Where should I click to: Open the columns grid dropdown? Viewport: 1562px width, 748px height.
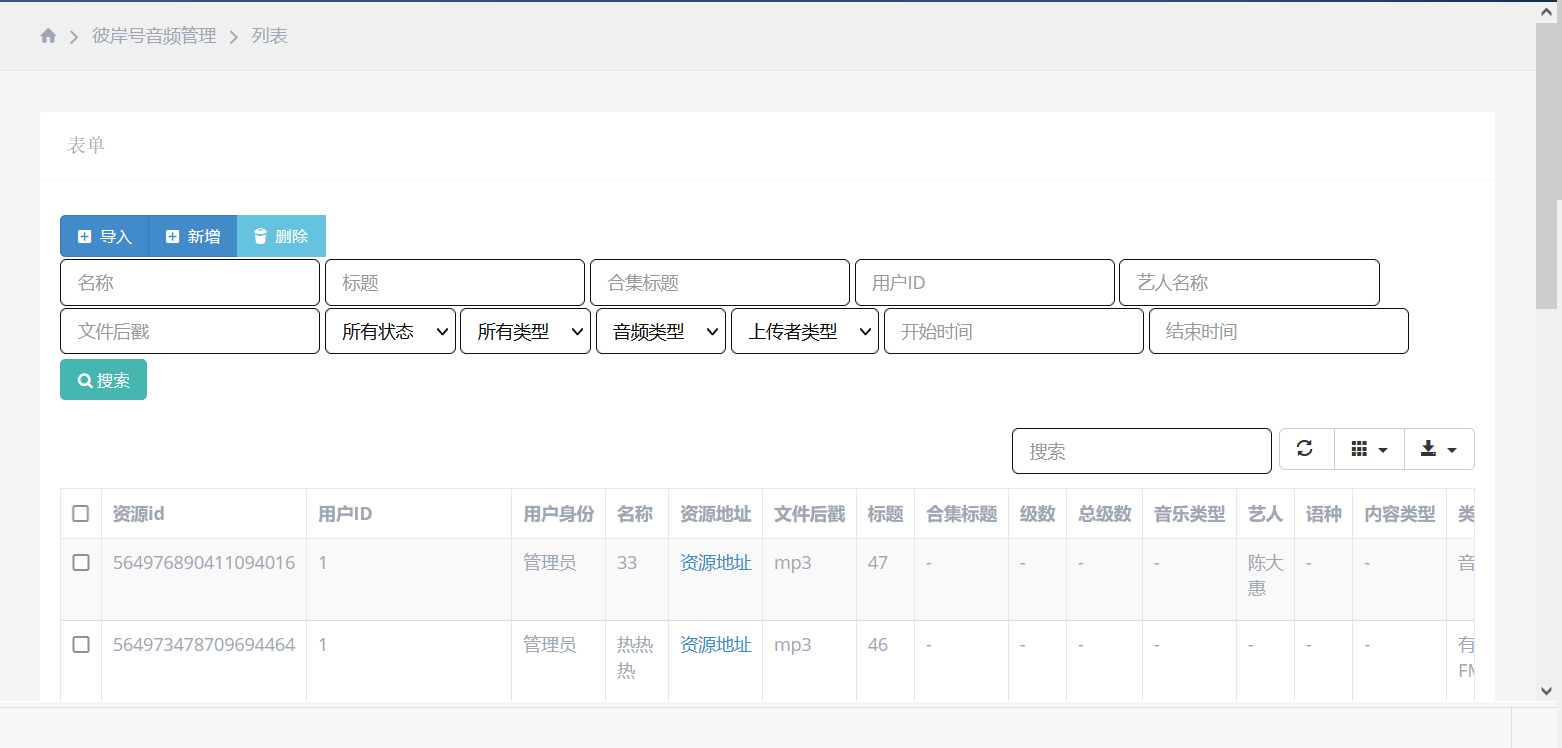1370,449
